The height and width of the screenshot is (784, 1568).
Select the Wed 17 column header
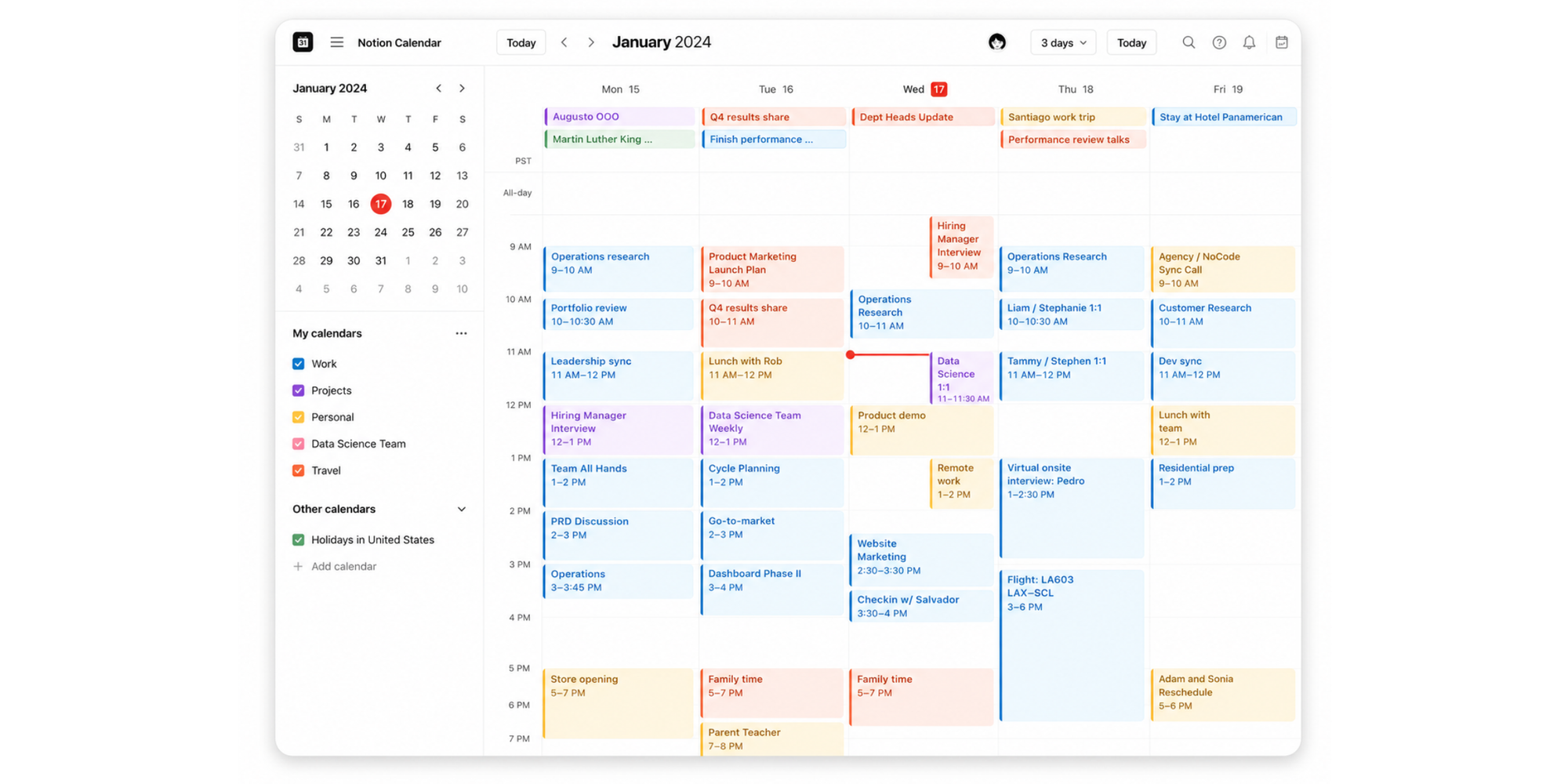tap(925, 89)
